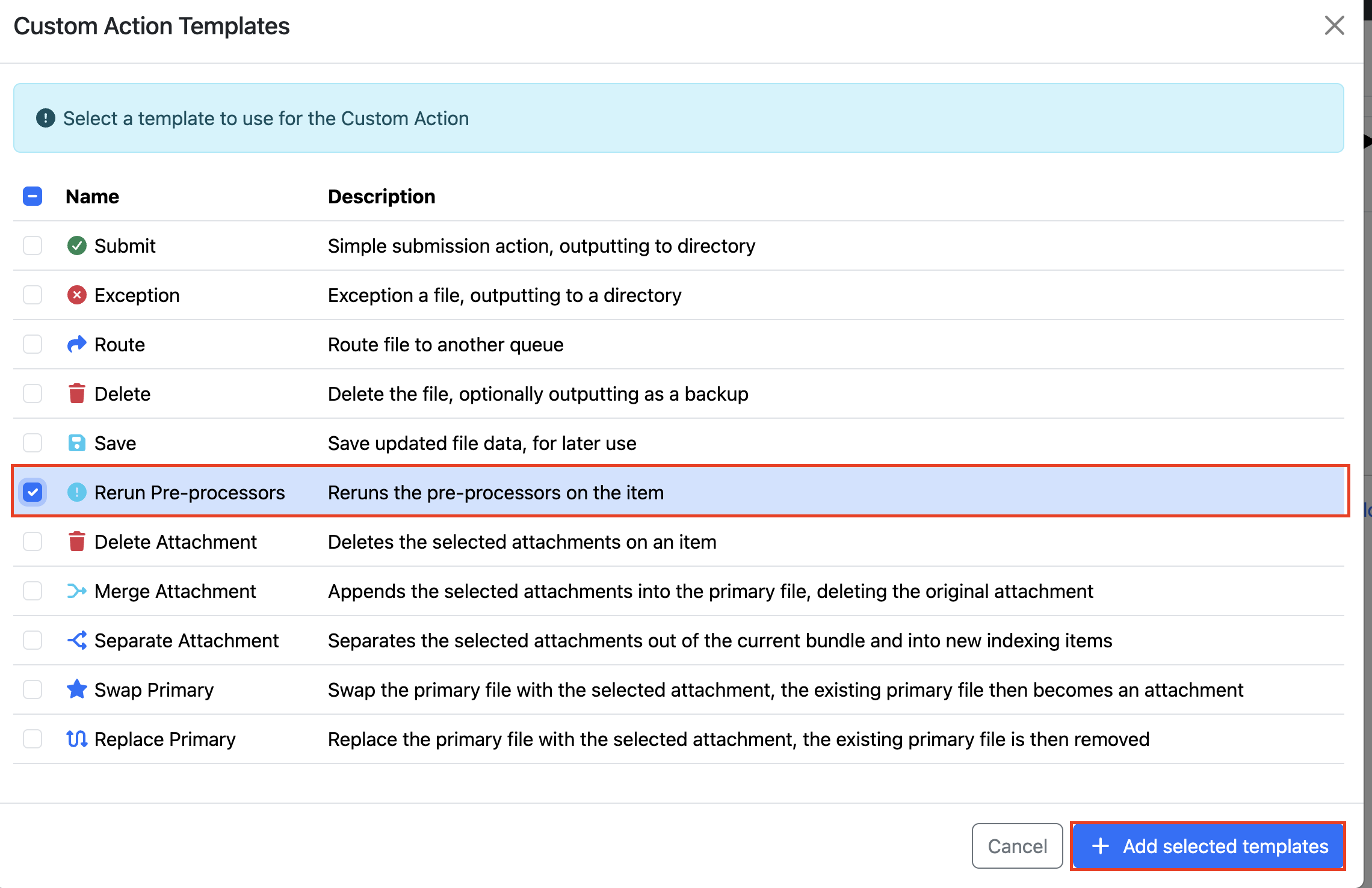Screen dimensions: 1372x888
Task: Uncheck the Rerun Pre-processors checkbox
Action: [x=32, y=492]
